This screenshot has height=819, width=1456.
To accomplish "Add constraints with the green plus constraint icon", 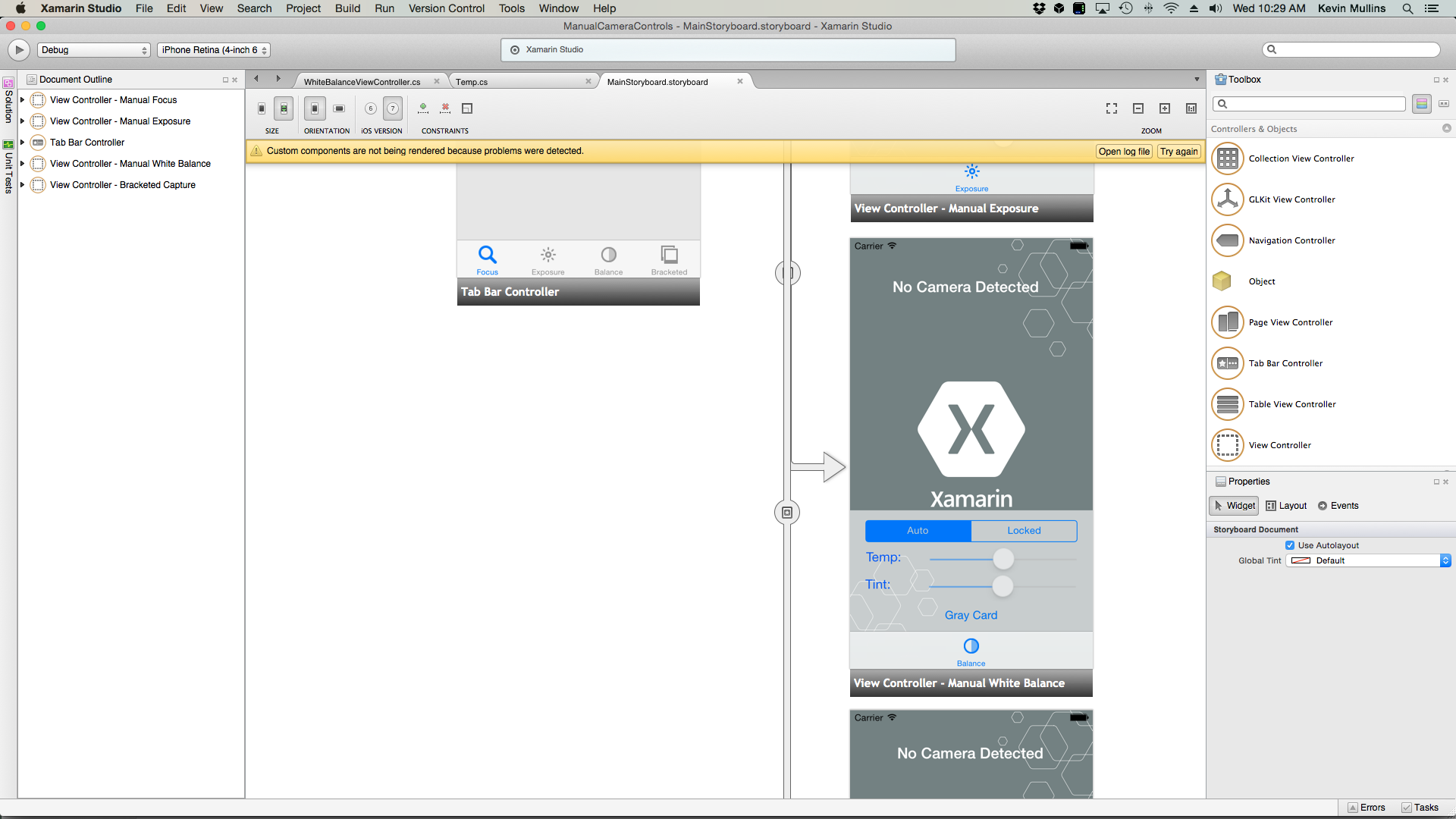I will tap(423, 108).
